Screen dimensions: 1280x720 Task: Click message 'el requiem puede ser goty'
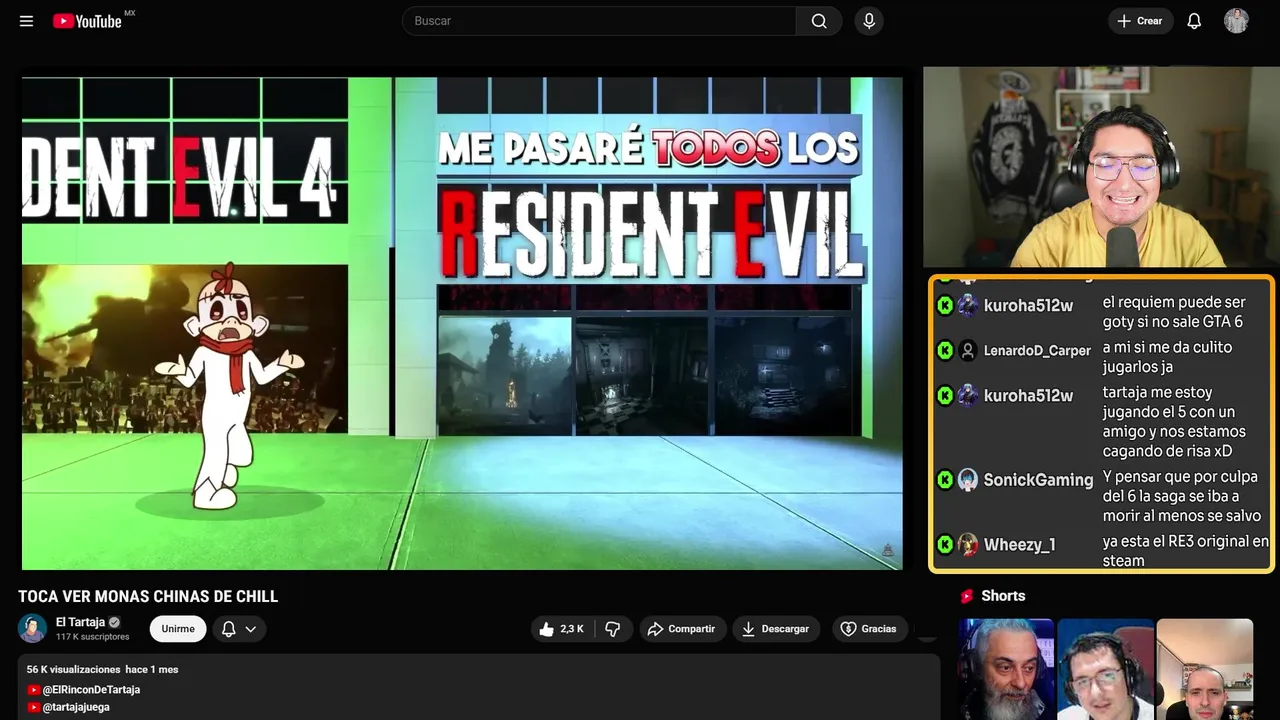1174,312
